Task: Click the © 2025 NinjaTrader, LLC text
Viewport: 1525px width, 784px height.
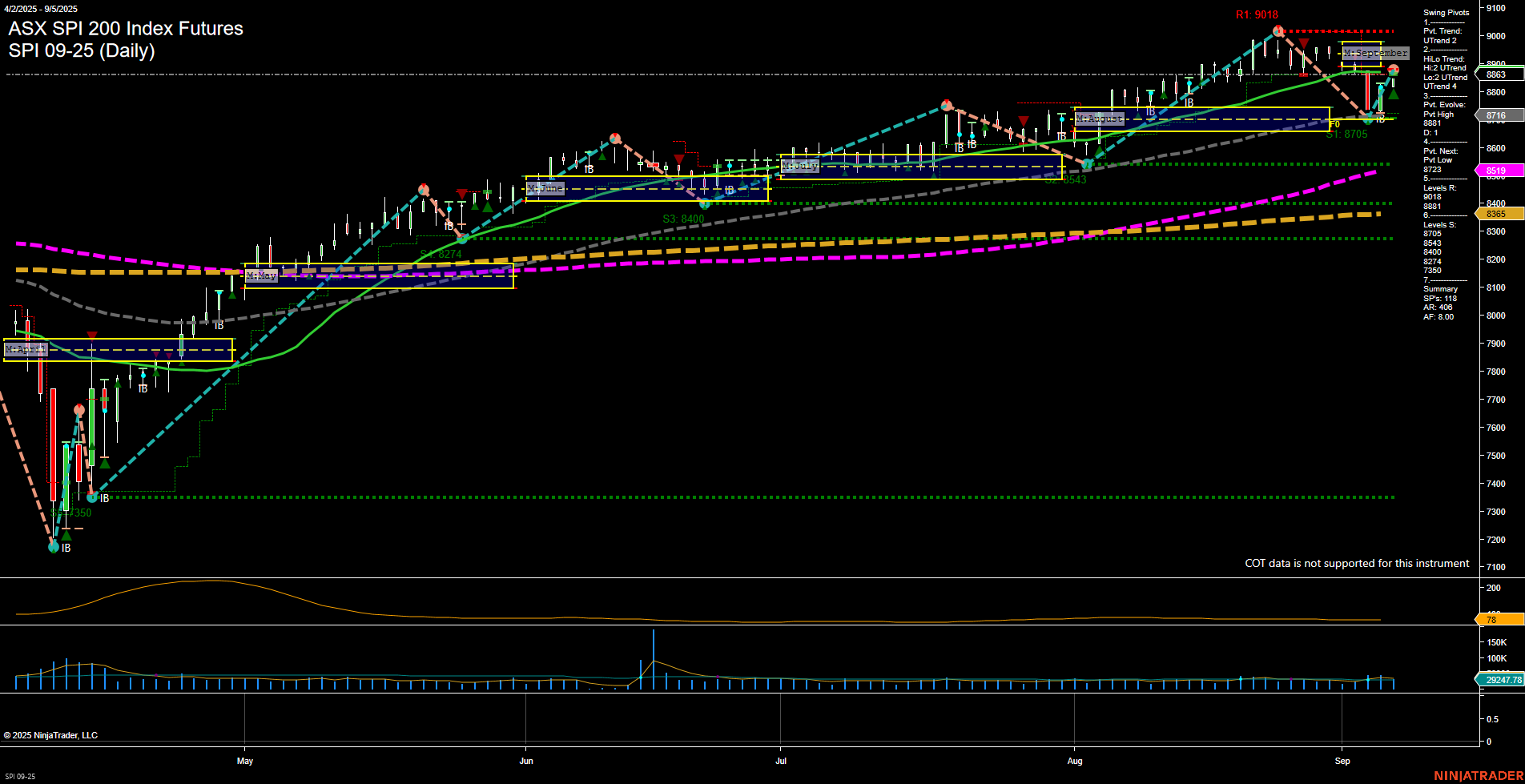Action: (50, 734)
